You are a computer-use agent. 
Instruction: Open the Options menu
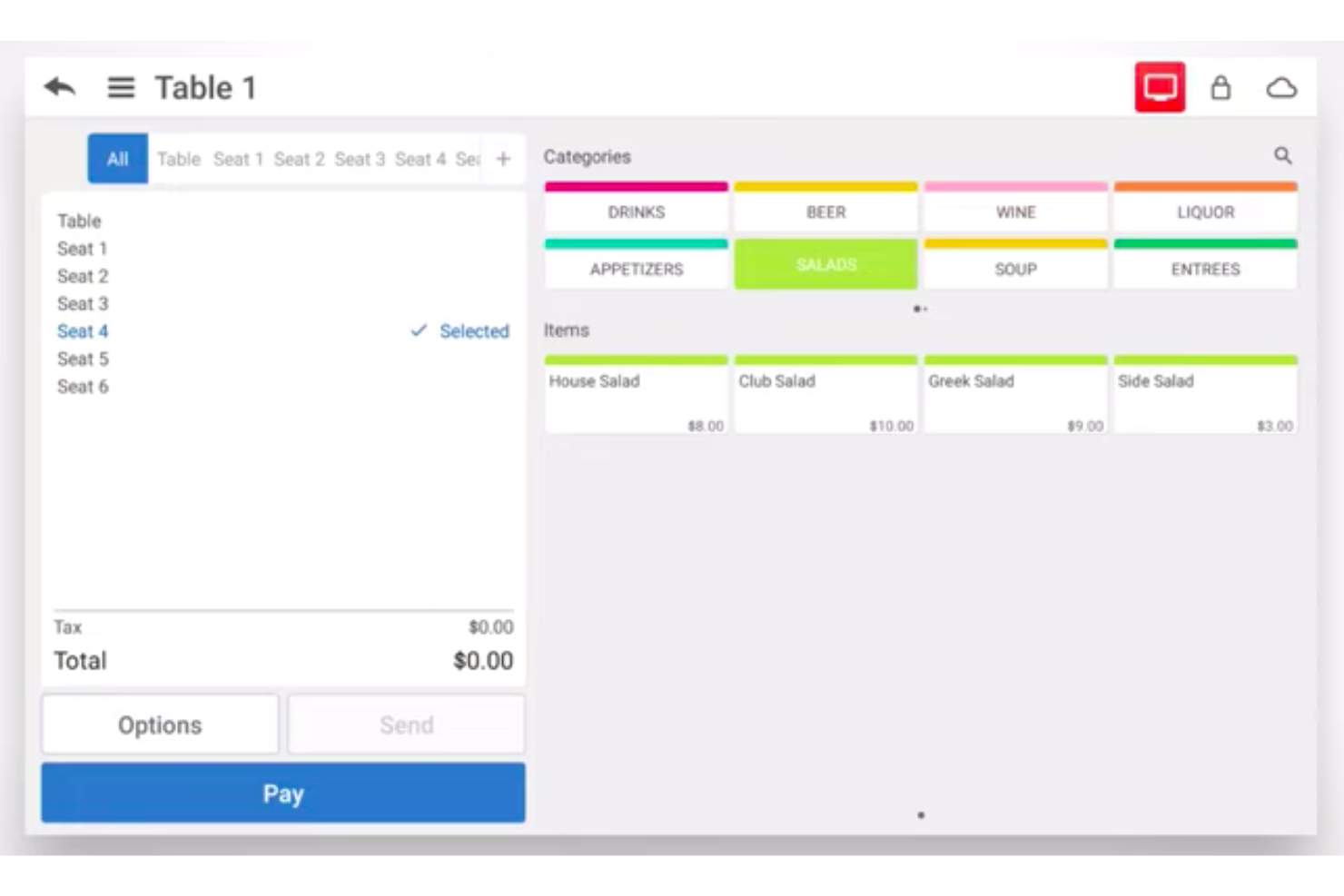pos(159,724)
